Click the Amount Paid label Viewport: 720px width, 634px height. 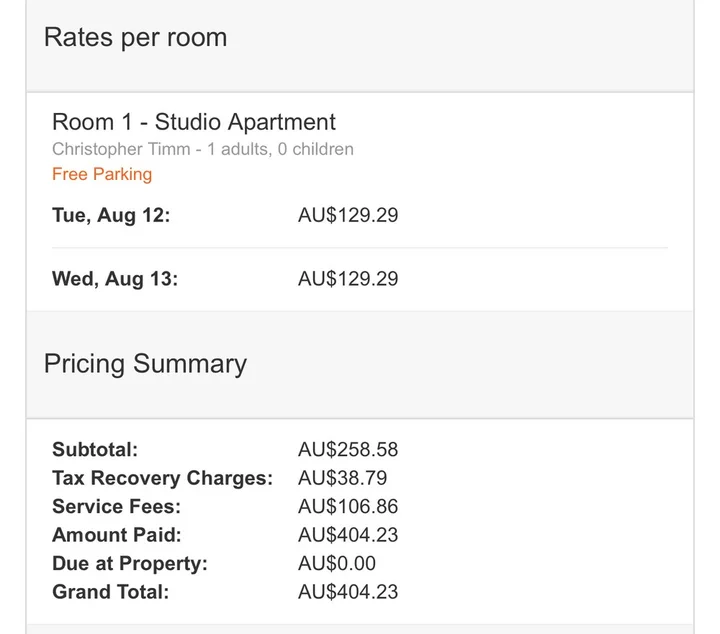(117, 535)
